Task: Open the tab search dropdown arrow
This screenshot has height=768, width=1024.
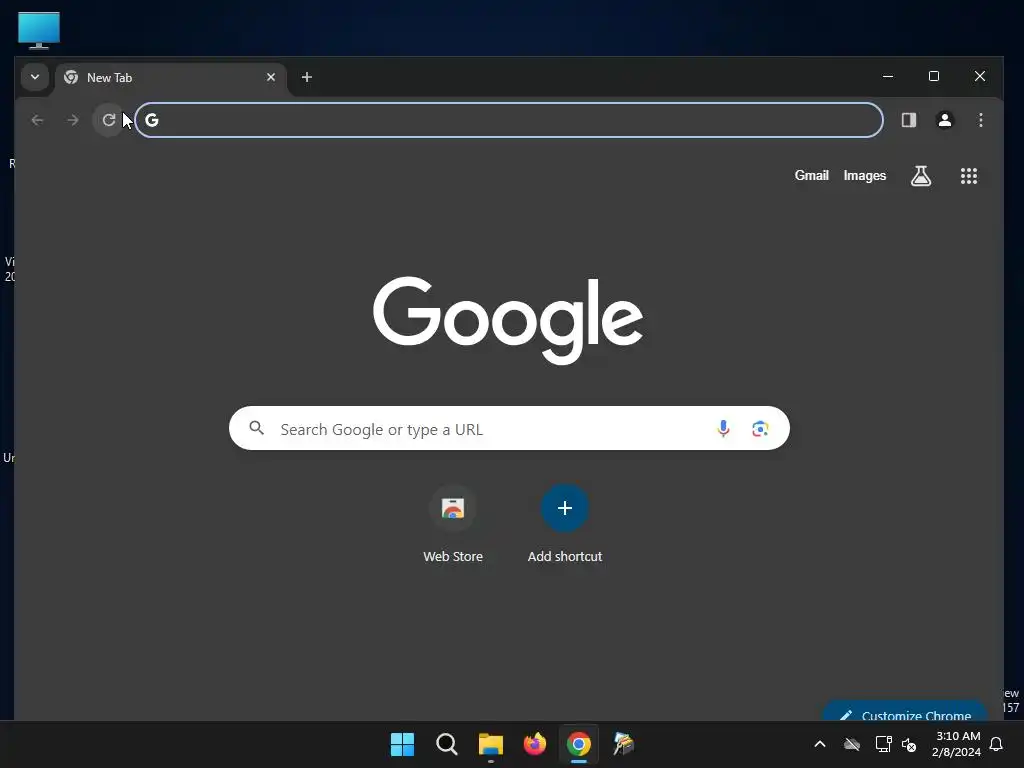Action: click(35, 77)
